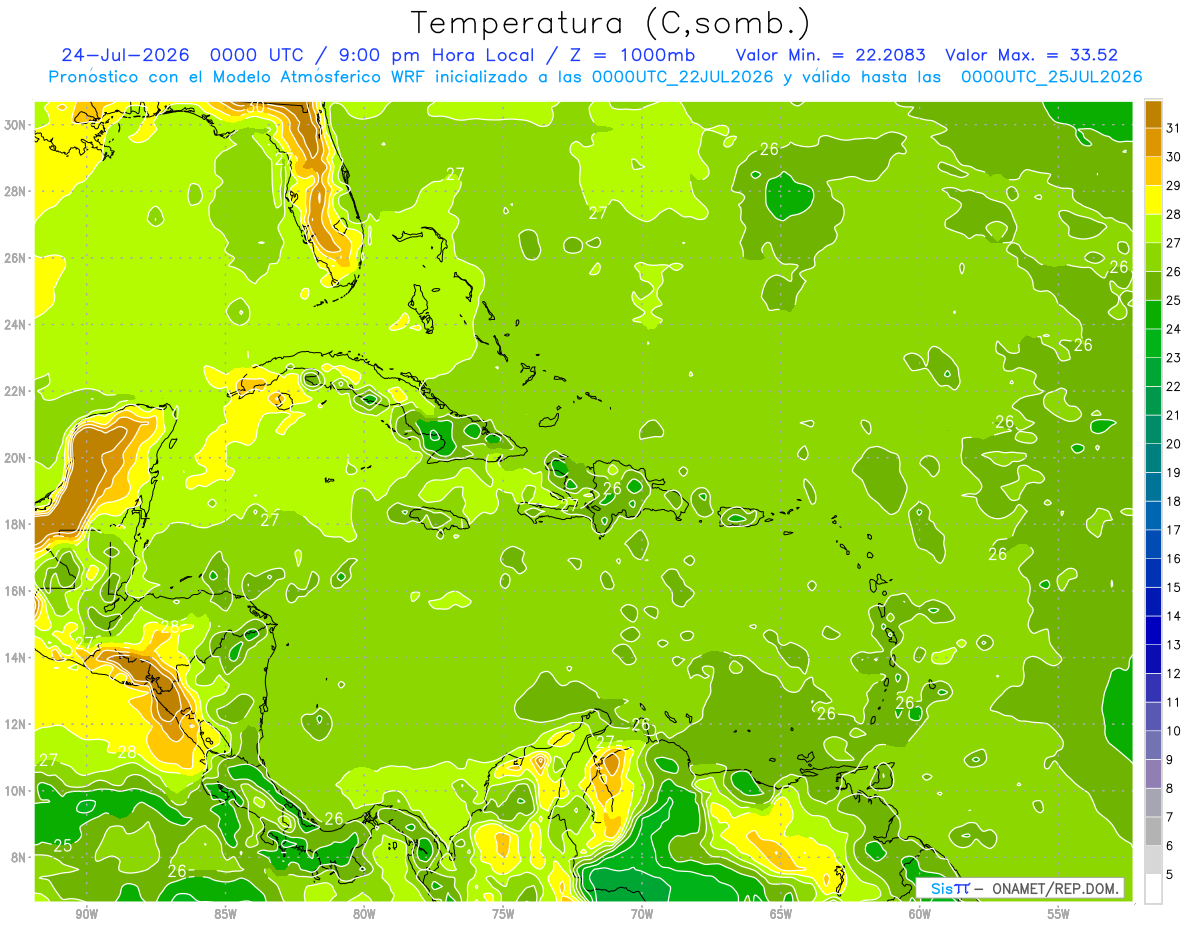The image size is (1200, 927).
Task: Pick the legend color band between 30 and 31
Action: 1153,141
